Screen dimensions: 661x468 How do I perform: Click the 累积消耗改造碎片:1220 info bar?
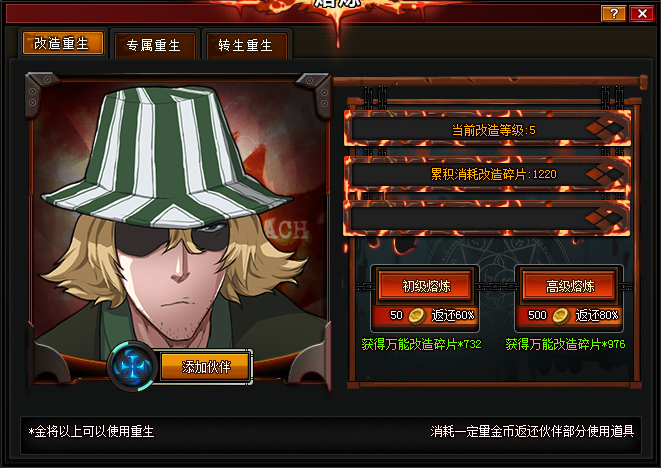(x=487, y=174)
